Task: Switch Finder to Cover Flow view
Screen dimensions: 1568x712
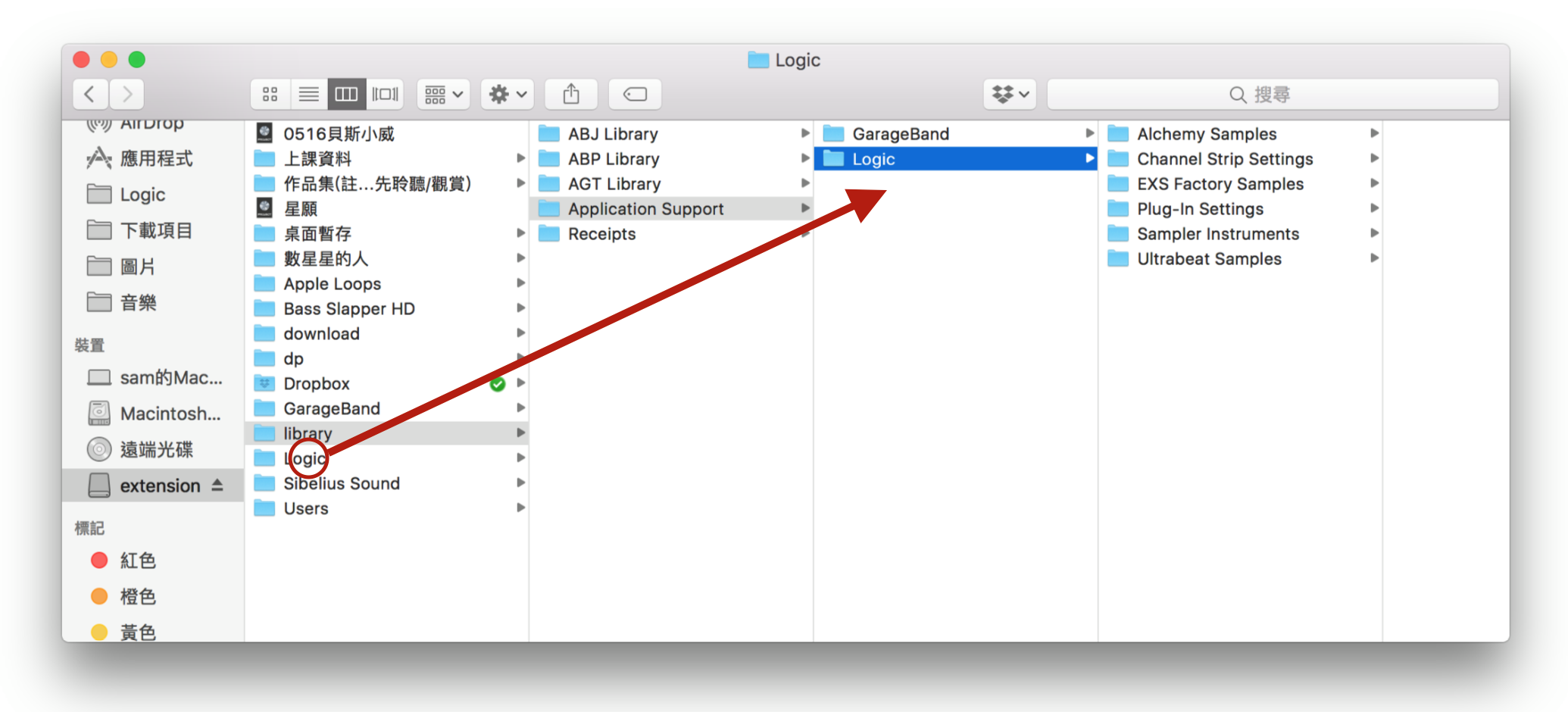Action: 385,94
